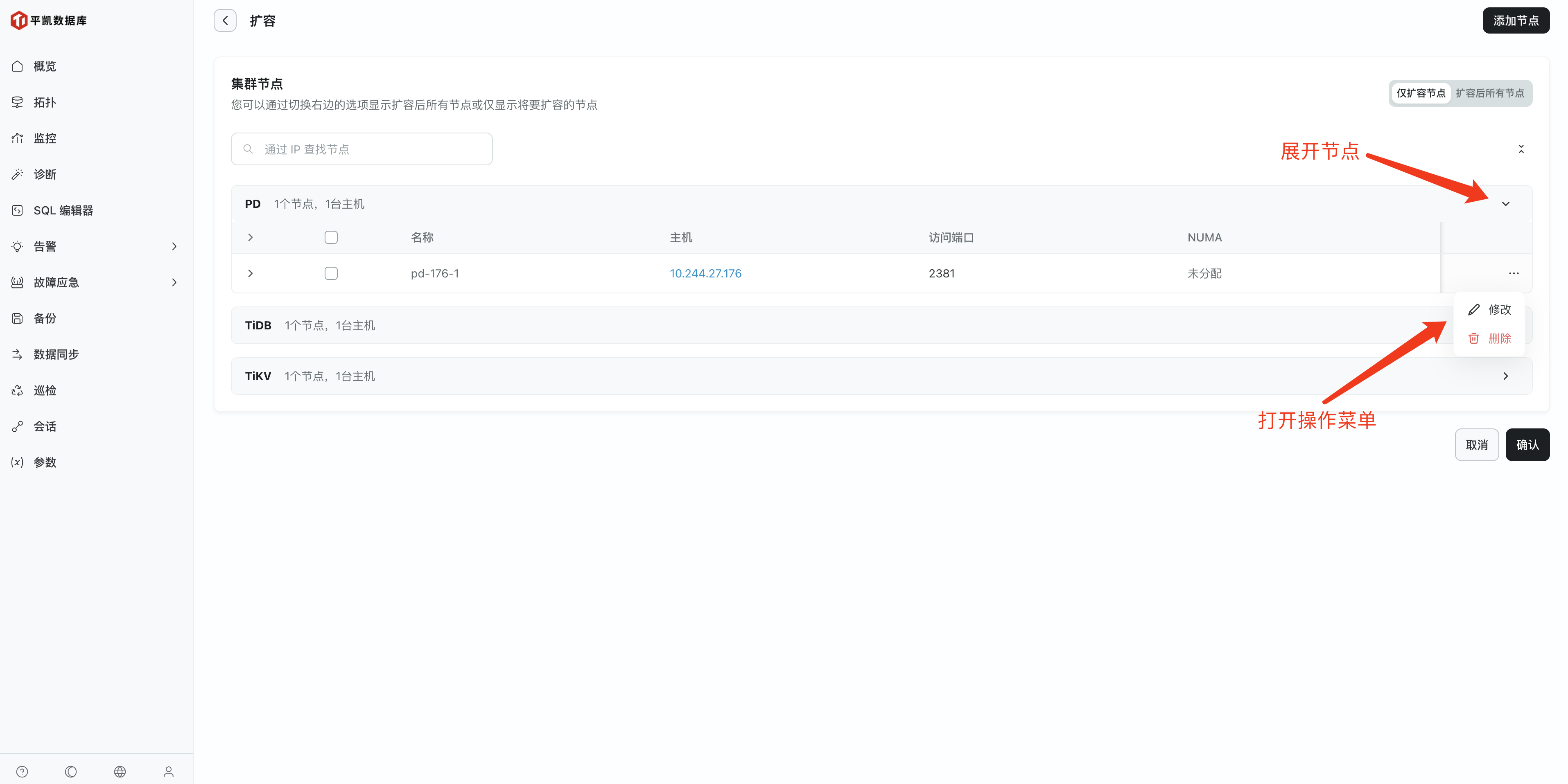Check the select-all checkbox in PD header
This screenshot has width=1568, height=784.
pyautogui.click(x=331, y=237)
